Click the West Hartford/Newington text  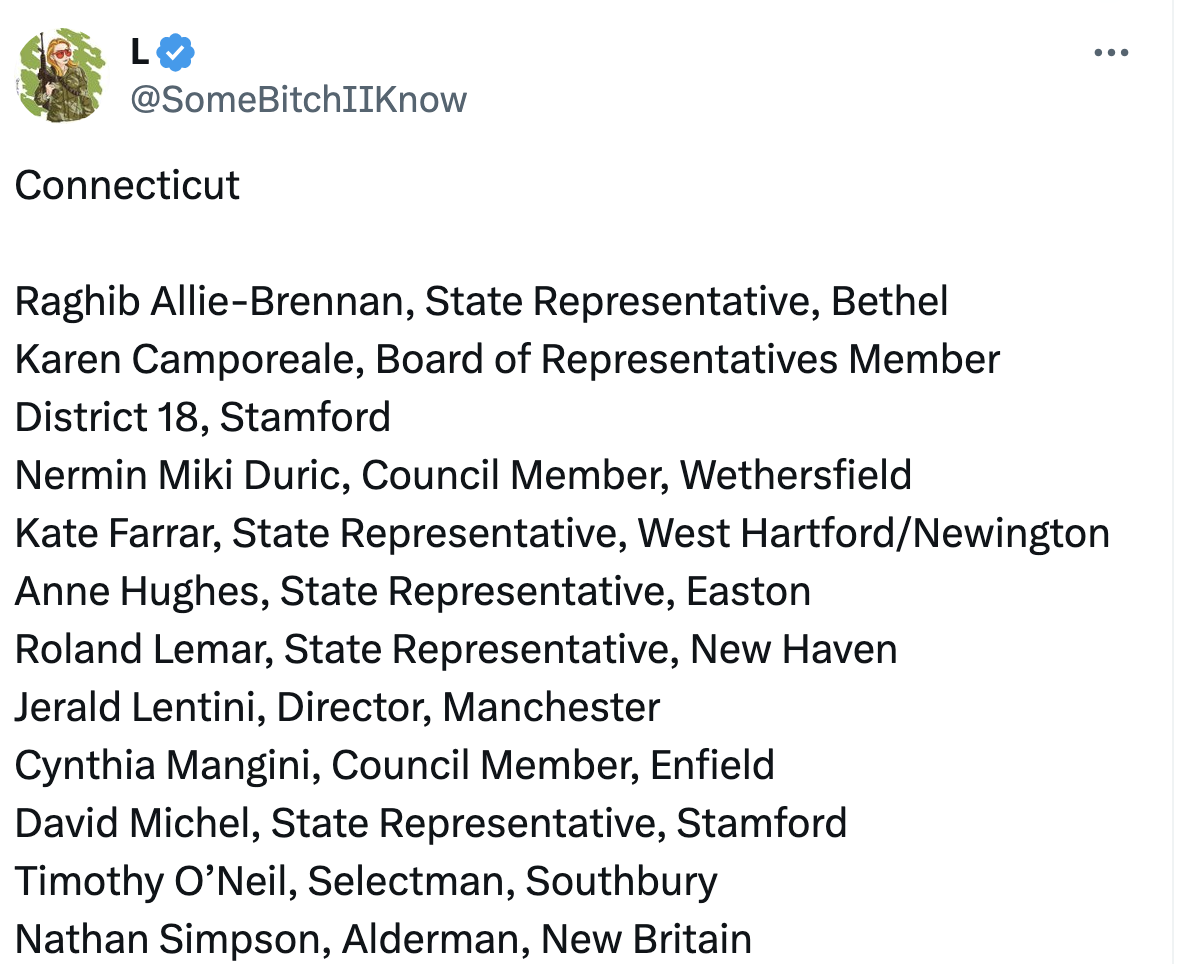click(x=874, y=534)
